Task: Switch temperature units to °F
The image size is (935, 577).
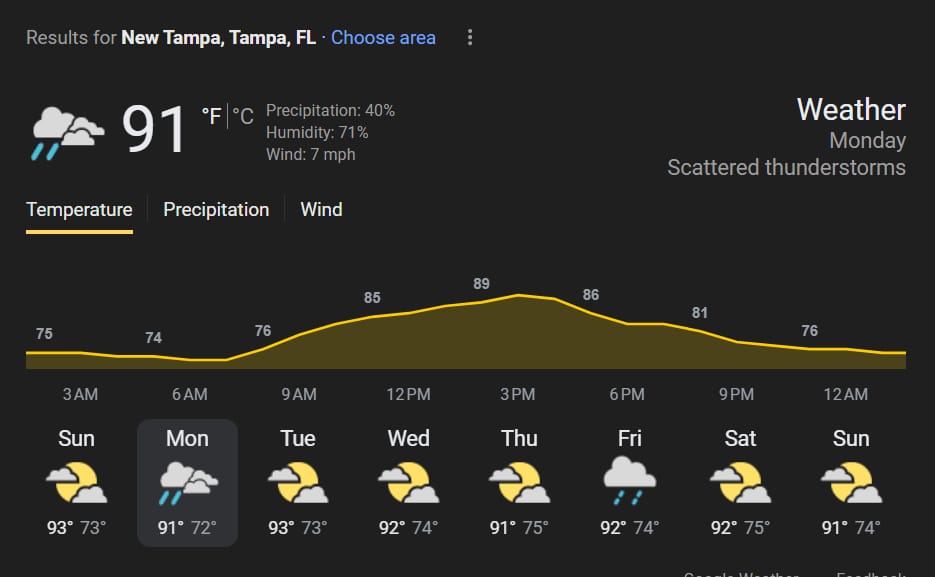Action: click(x=211, y=116)
